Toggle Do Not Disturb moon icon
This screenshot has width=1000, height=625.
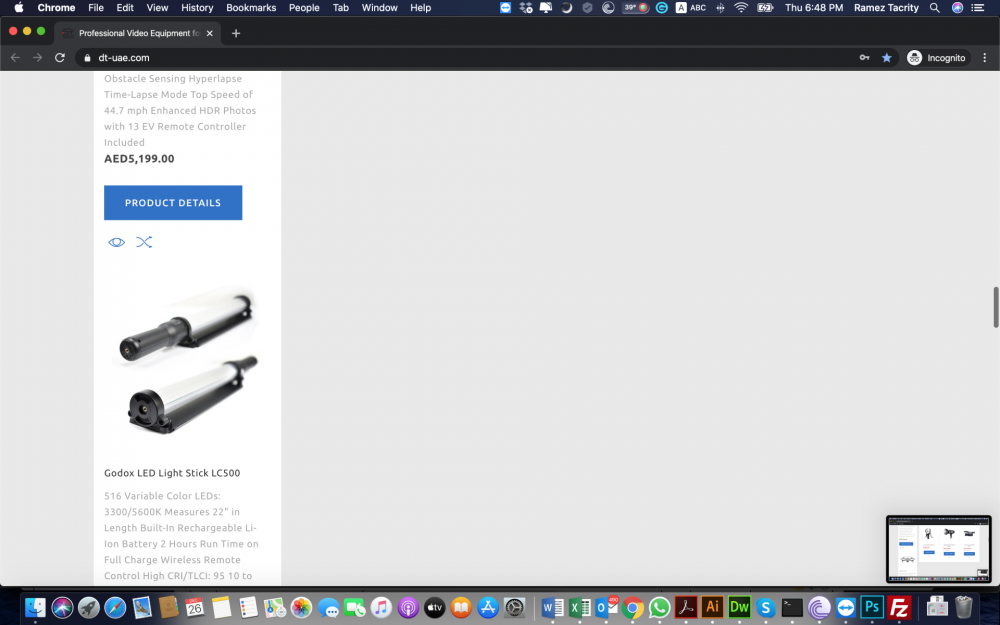(567, 8)
